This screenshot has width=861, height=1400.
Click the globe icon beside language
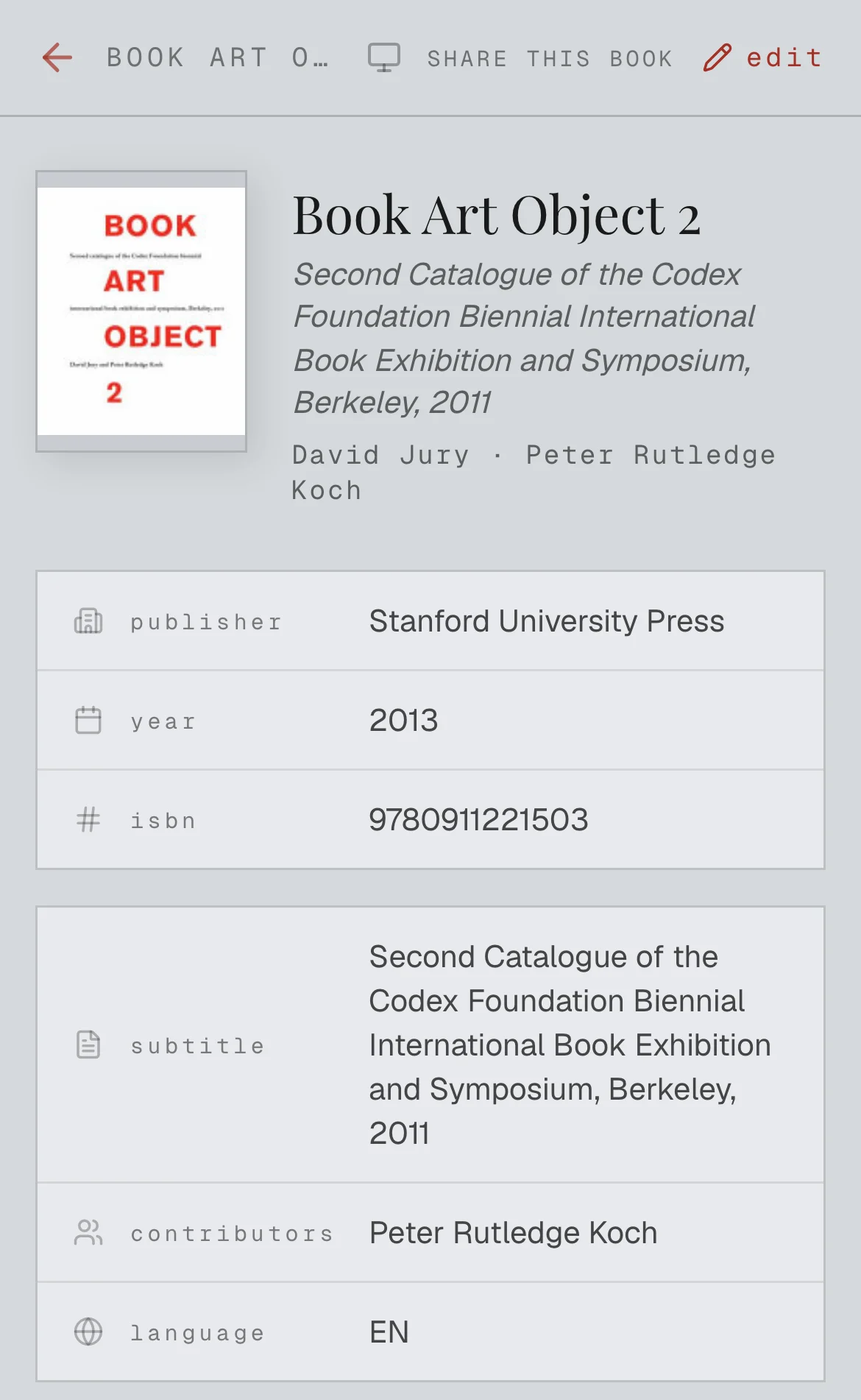88,1332
